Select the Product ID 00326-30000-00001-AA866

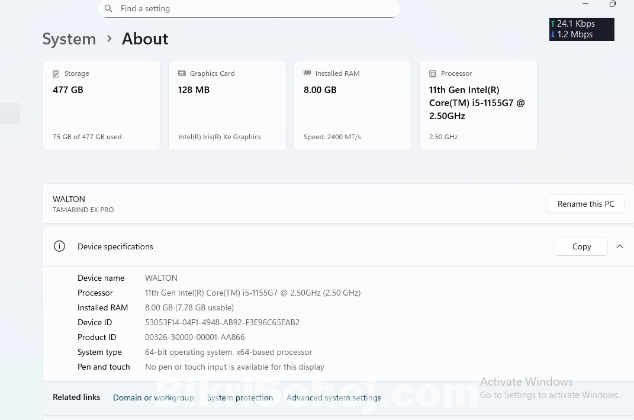coord(194,337)
